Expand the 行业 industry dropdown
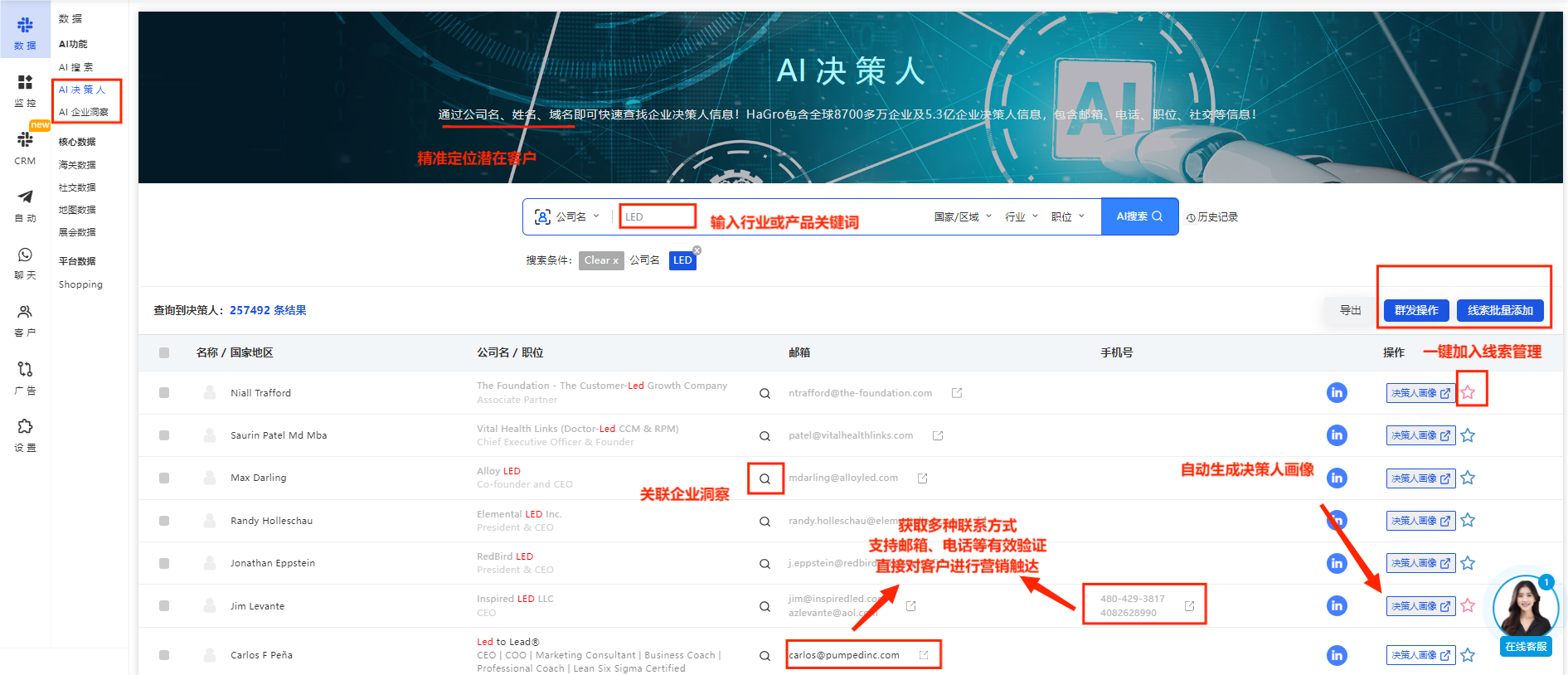Viewport: 1568px width, 675px height. [x=1021, y=216]
